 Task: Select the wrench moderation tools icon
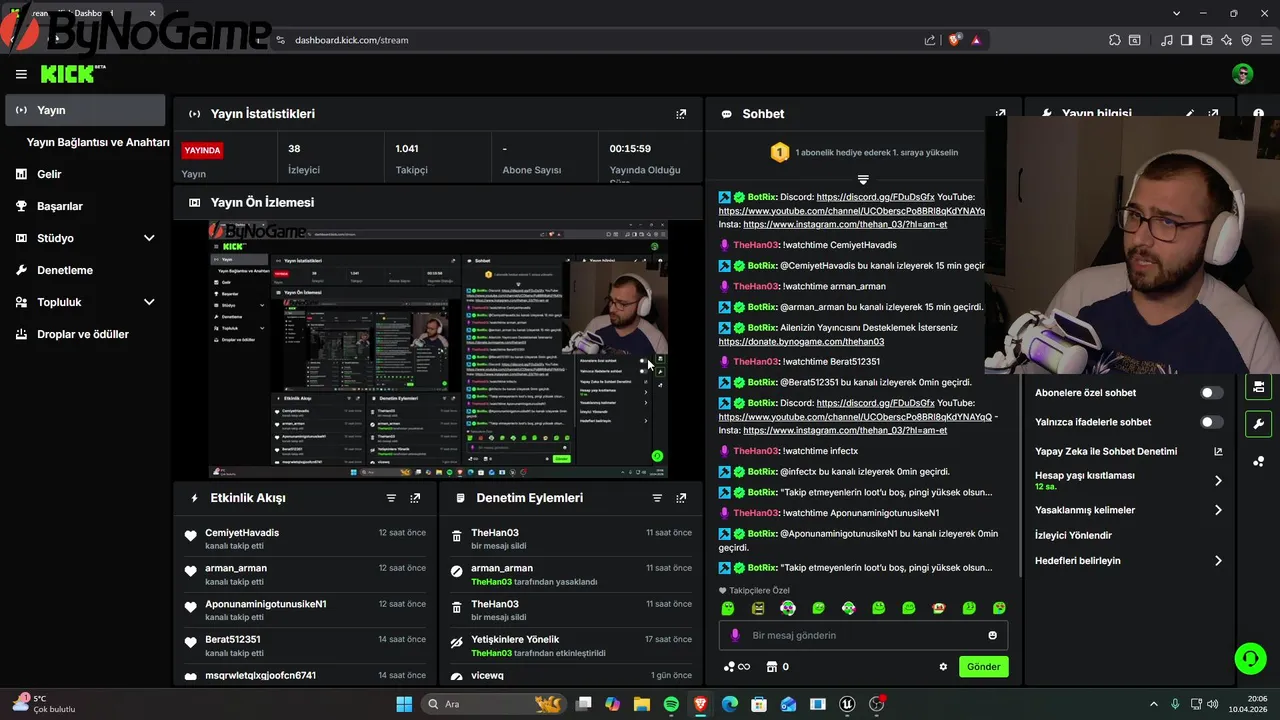pos(1258,423)
